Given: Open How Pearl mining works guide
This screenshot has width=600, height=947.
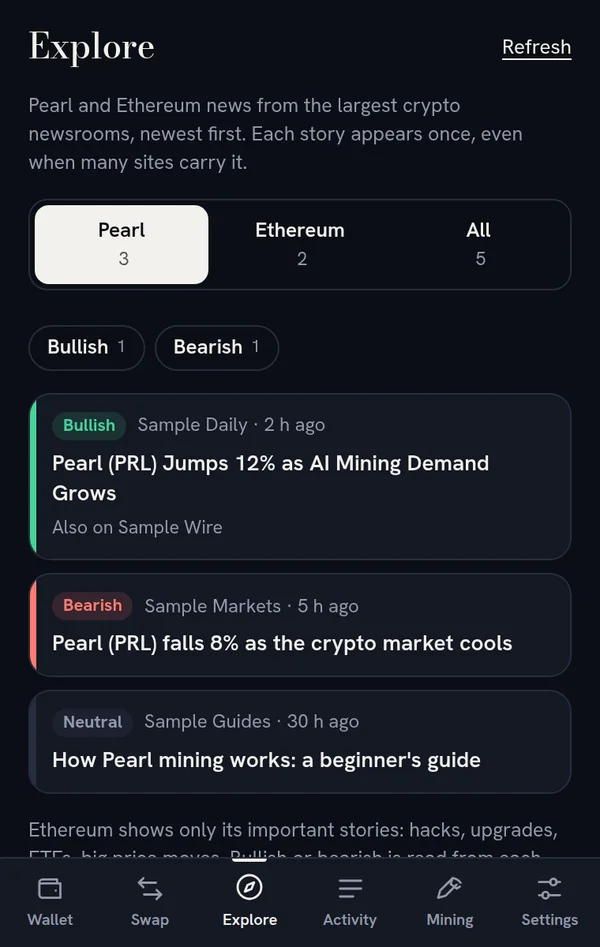Looking at the screenshot, I should pyautogui.click(x=266, y=760).
